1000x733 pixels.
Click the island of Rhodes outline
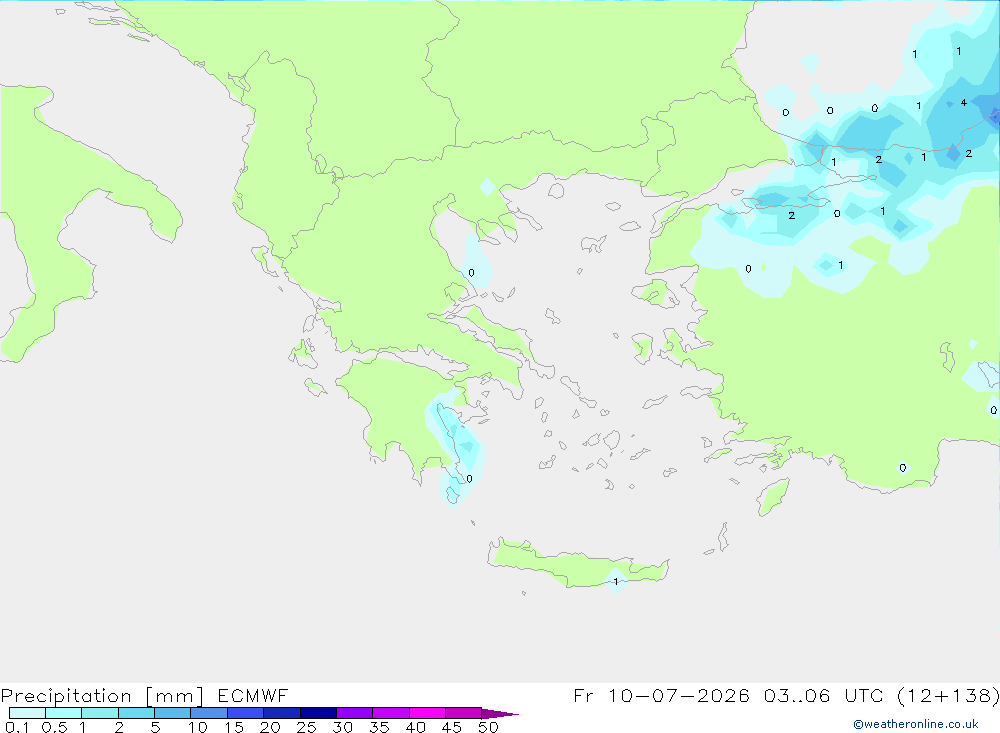coord(773,497)
